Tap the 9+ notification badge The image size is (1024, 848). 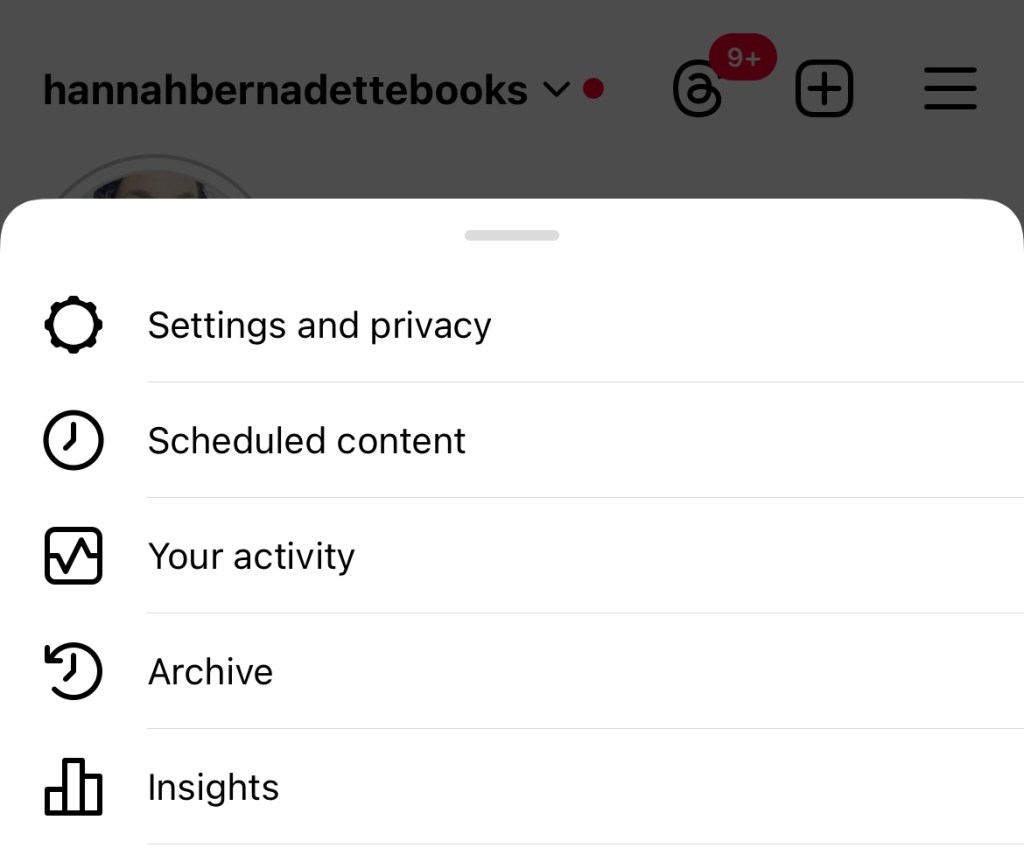(x=743, y=58)
